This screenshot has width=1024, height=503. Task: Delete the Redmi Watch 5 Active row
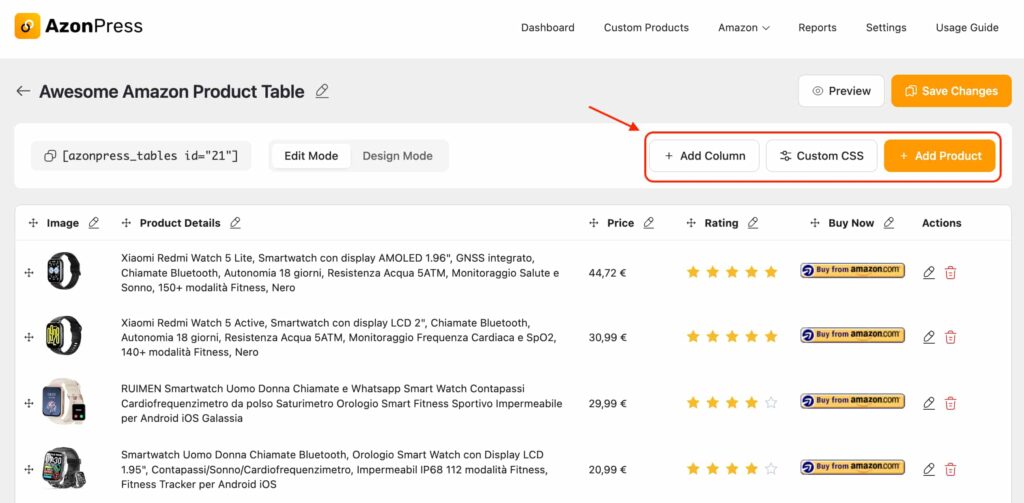pos(951,337)
